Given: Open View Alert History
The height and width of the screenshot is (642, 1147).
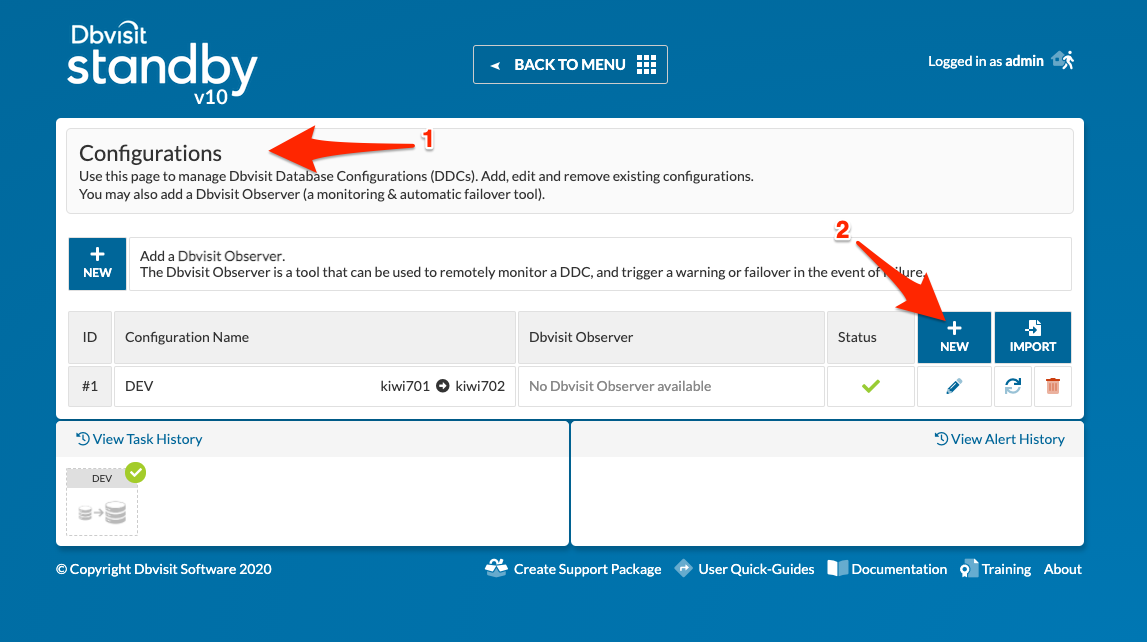Looking at the screenshot, I should click(x=999, y=439).
